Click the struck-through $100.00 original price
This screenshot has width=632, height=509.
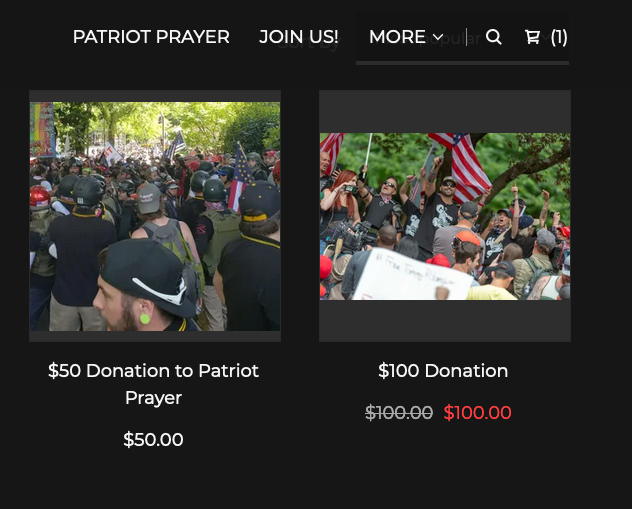pyautogui.click(x=399, y=412)
